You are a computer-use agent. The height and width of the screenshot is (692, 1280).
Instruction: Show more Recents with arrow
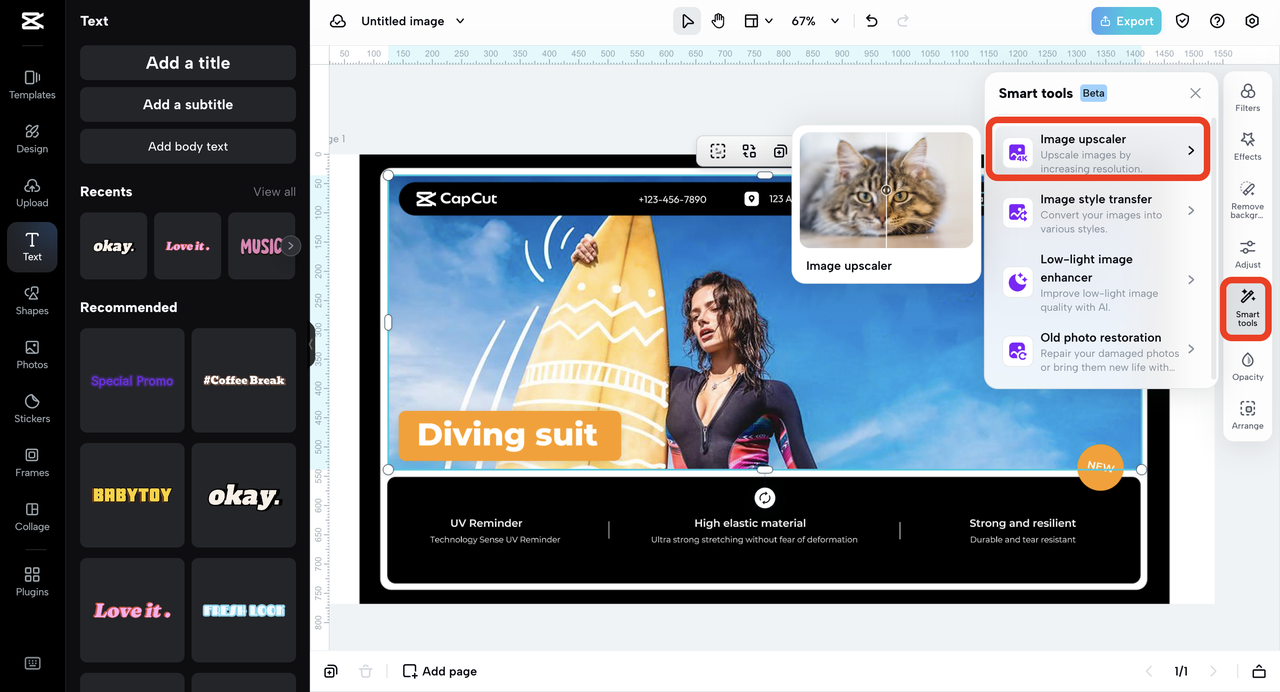[290, 245]
